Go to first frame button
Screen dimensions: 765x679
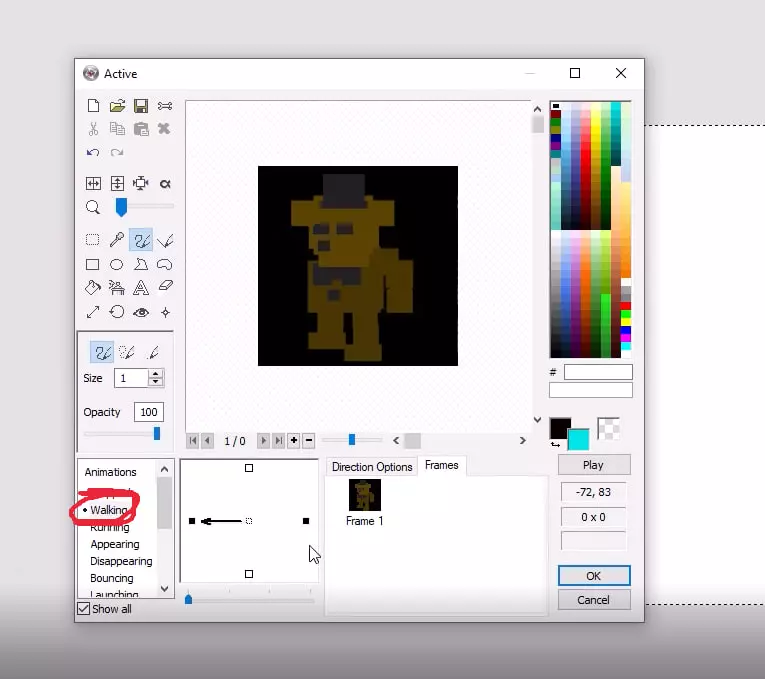click(x=193, y=440)
